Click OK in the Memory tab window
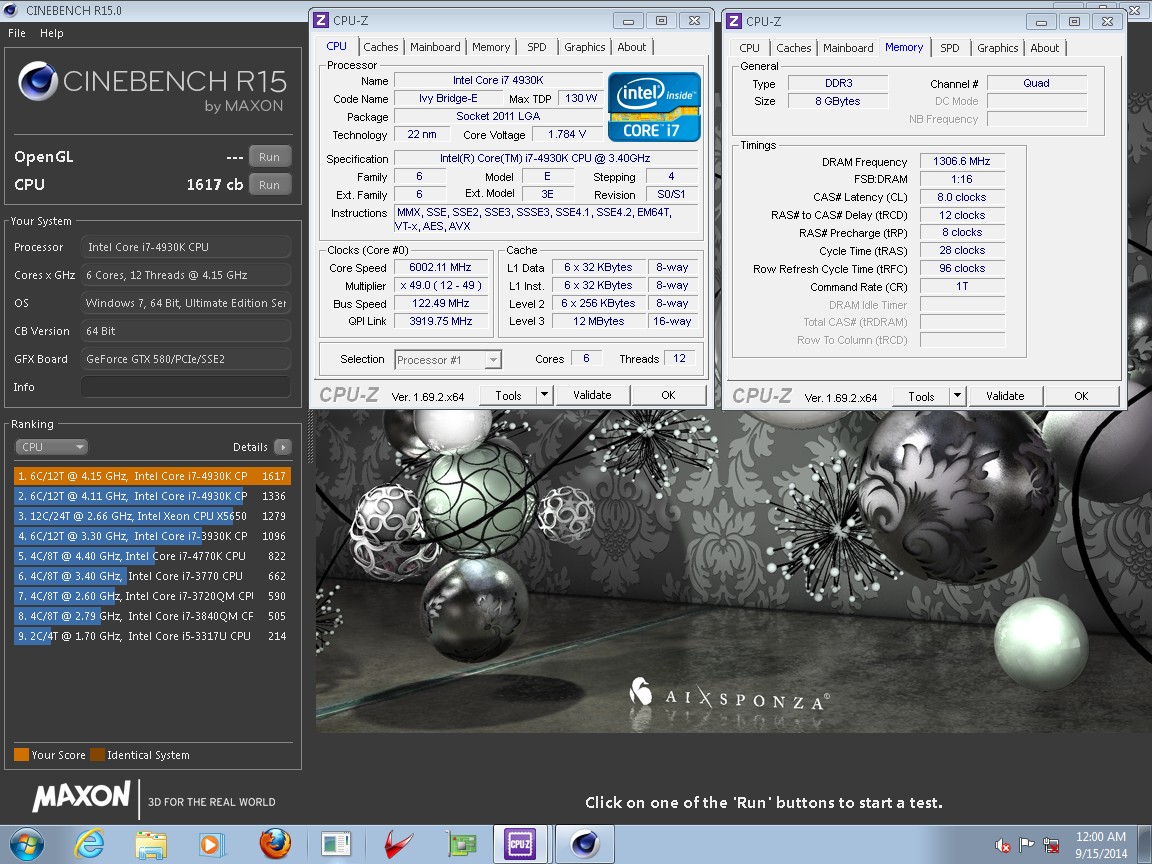The height and width of the screenshot is (864, 1152). (x=1081, y=396)
